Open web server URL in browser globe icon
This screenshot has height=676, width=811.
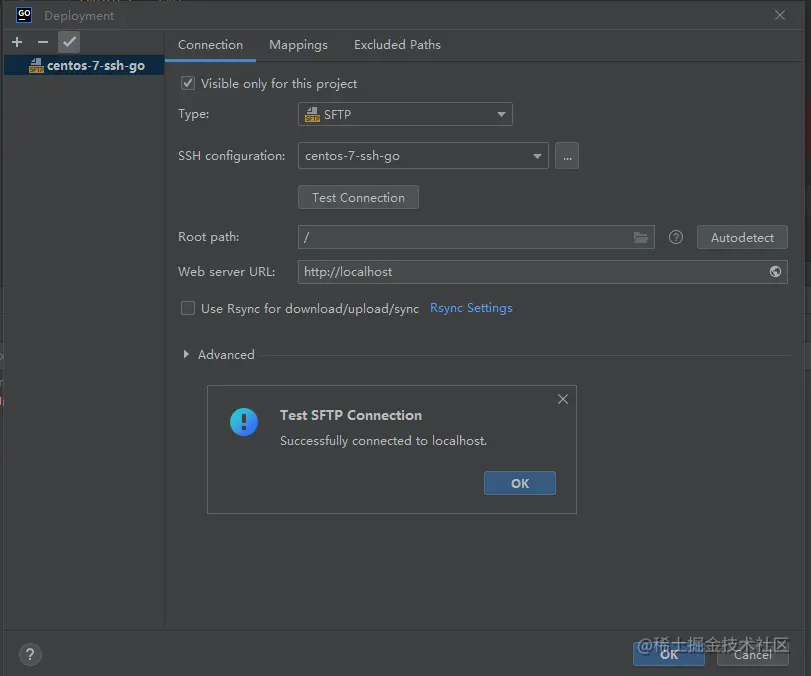775,272
